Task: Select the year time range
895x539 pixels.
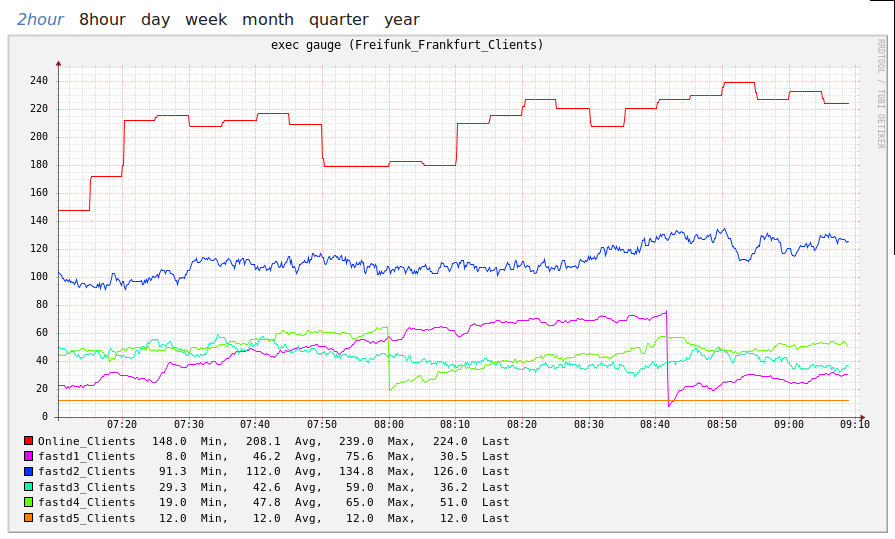Action: (x=402, y=20)
